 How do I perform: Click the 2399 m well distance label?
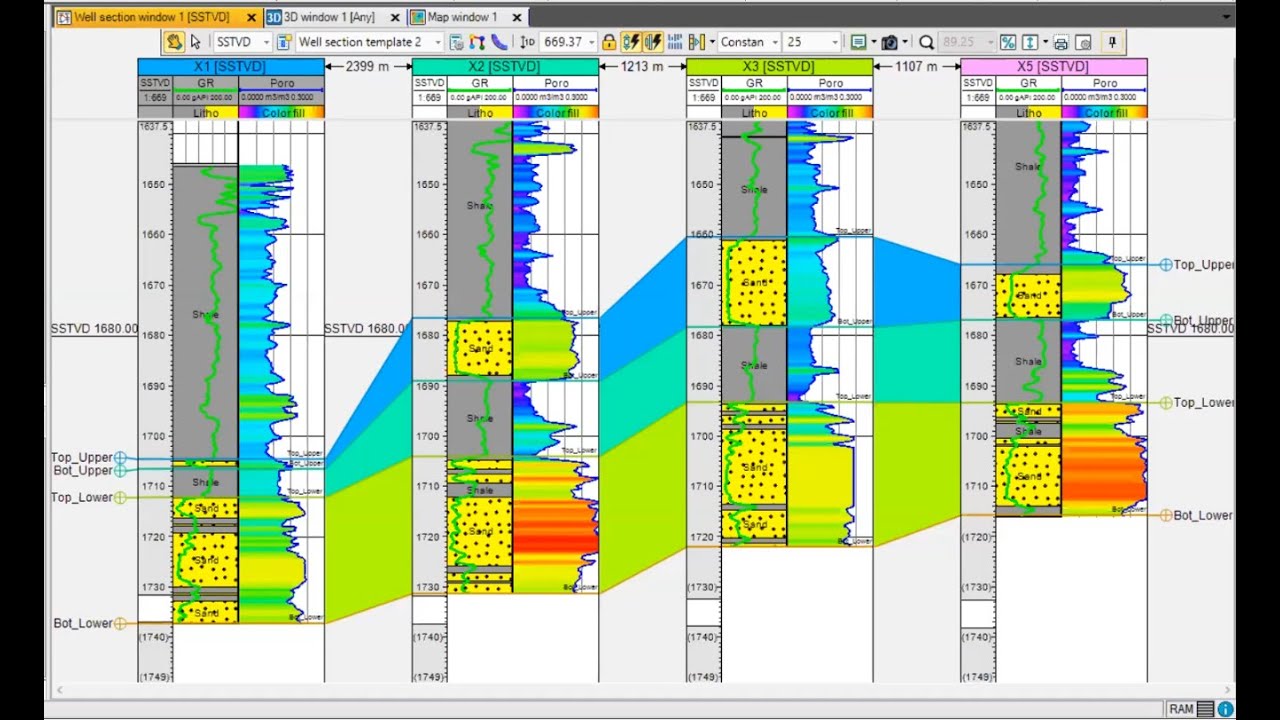pos(367,66)
